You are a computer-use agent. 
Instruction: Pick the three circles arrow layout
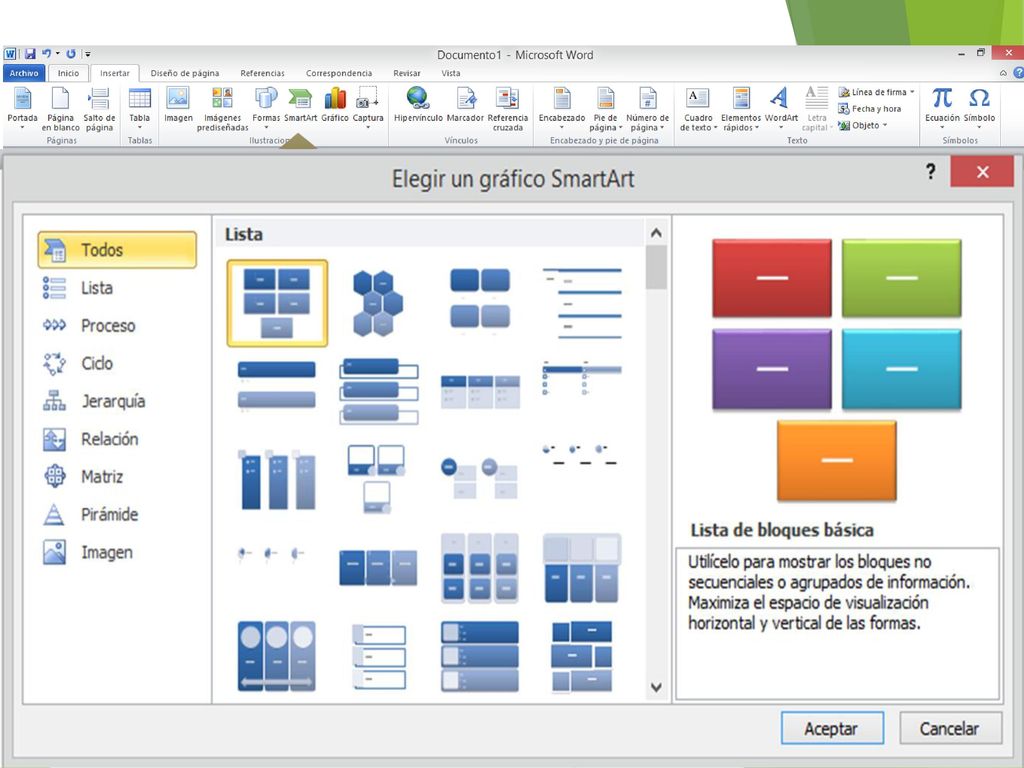click(277, 656)
